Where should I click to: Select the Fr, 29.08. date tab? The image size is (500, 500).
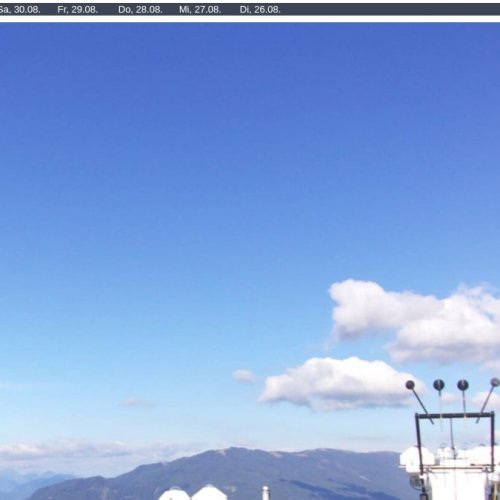[x=78, y=10]
